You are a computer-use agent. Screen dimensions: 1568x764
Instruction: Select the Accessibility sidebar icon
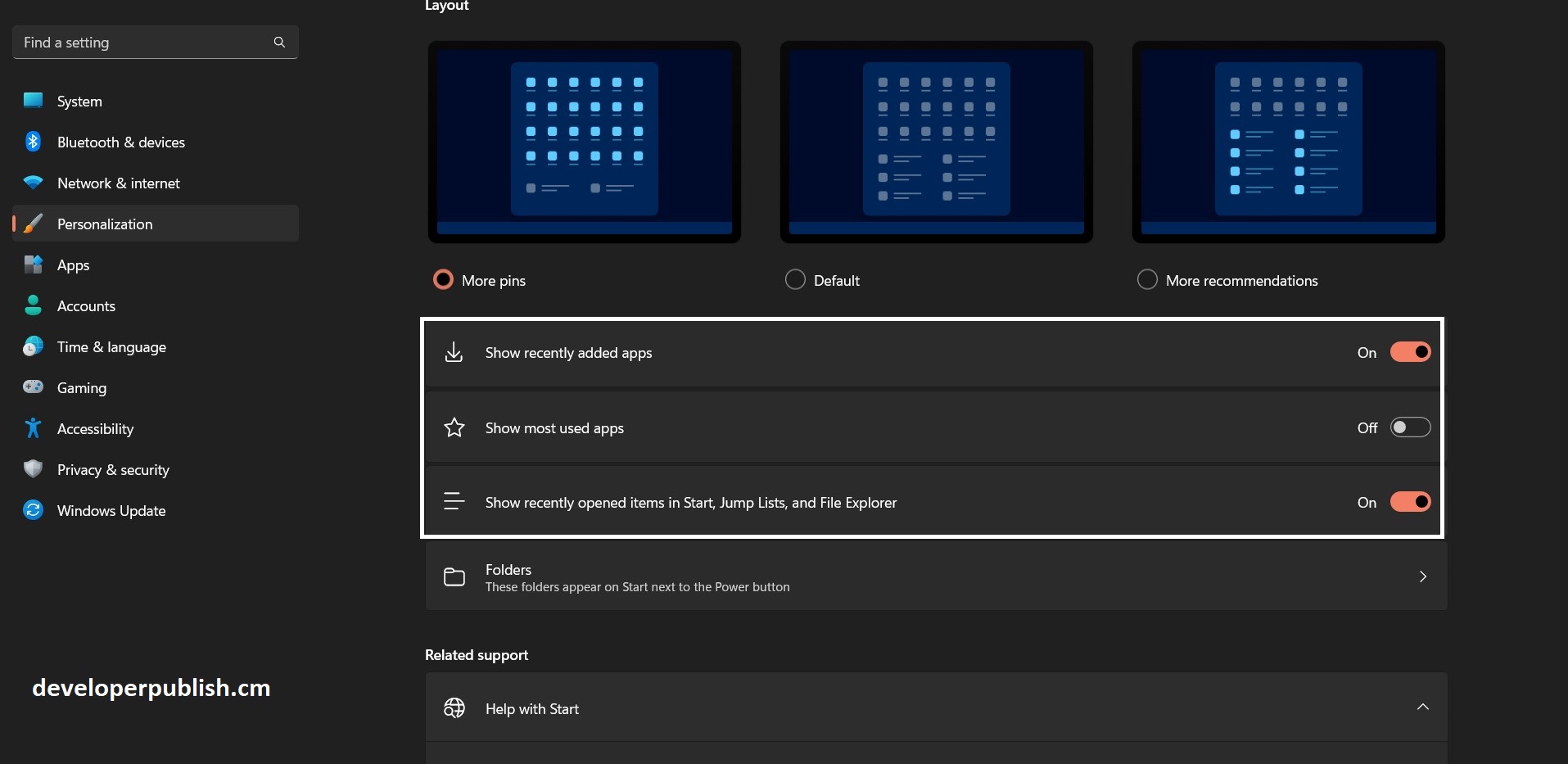coord(32,427)
